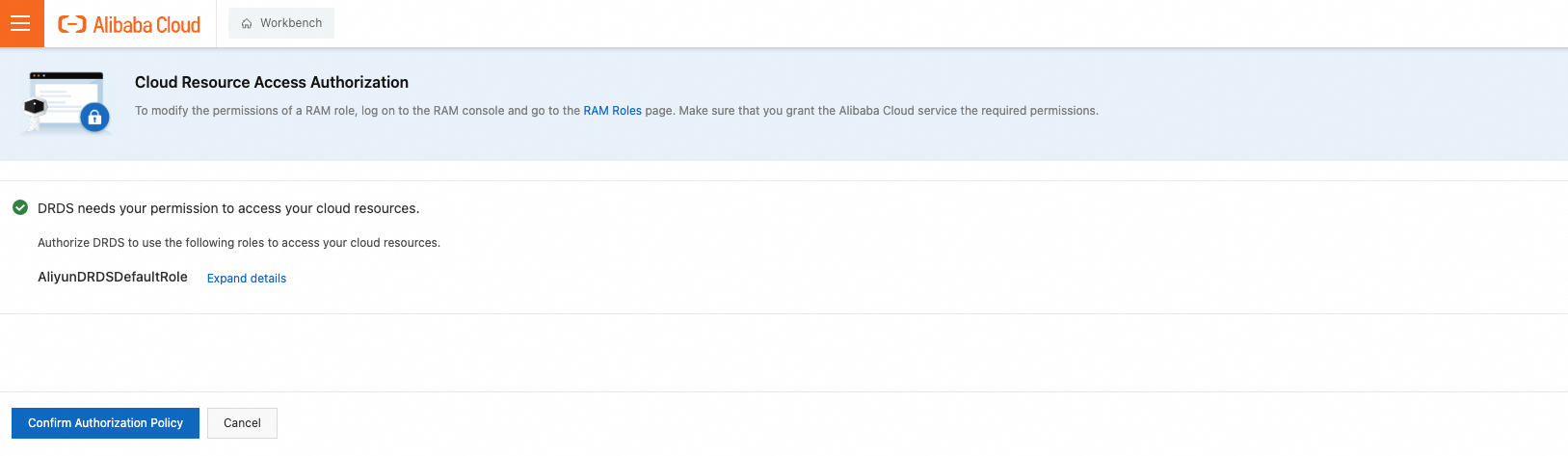Click the Cloud Resource Access Authorization heading
Viewport: 1568px width, 456px height.
click(x=272, y=83)
